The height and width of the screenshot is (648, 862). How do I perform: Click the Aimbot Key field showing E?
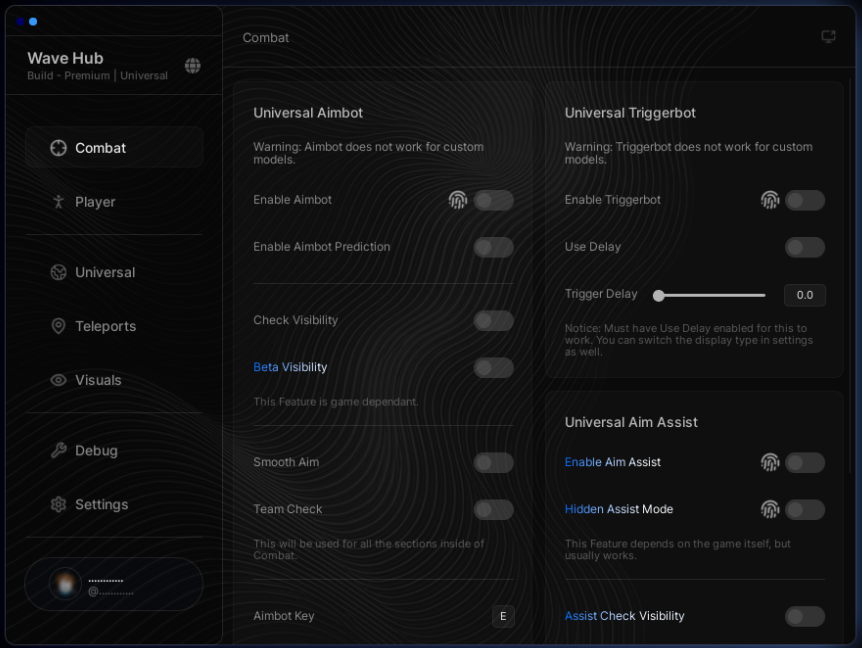pyautogui.click(x=505, y=616)
